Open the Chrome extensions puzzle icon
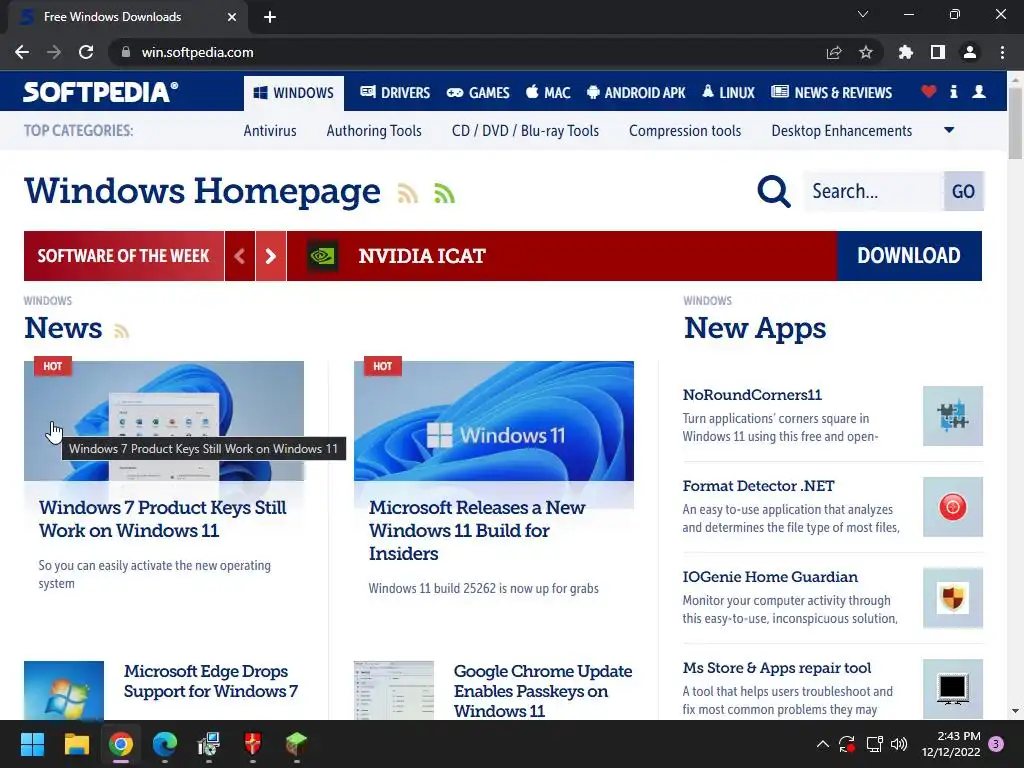Viewport: 1024px width, 768px height. coord(905,52)
